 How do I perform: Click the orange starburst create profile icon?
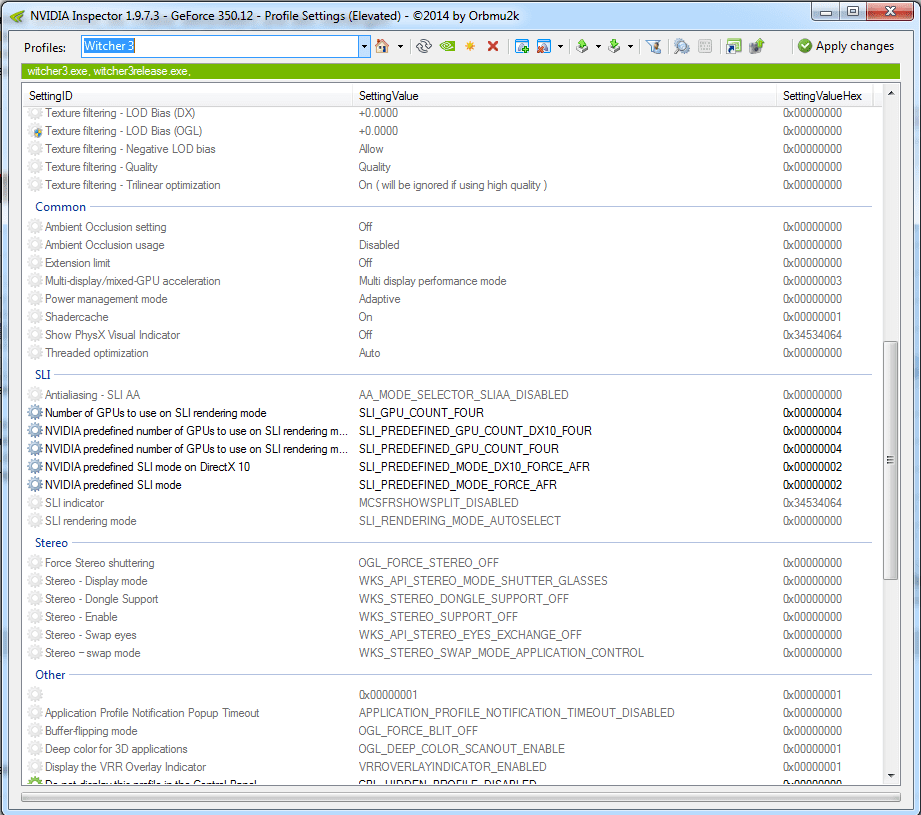point(470,46)
